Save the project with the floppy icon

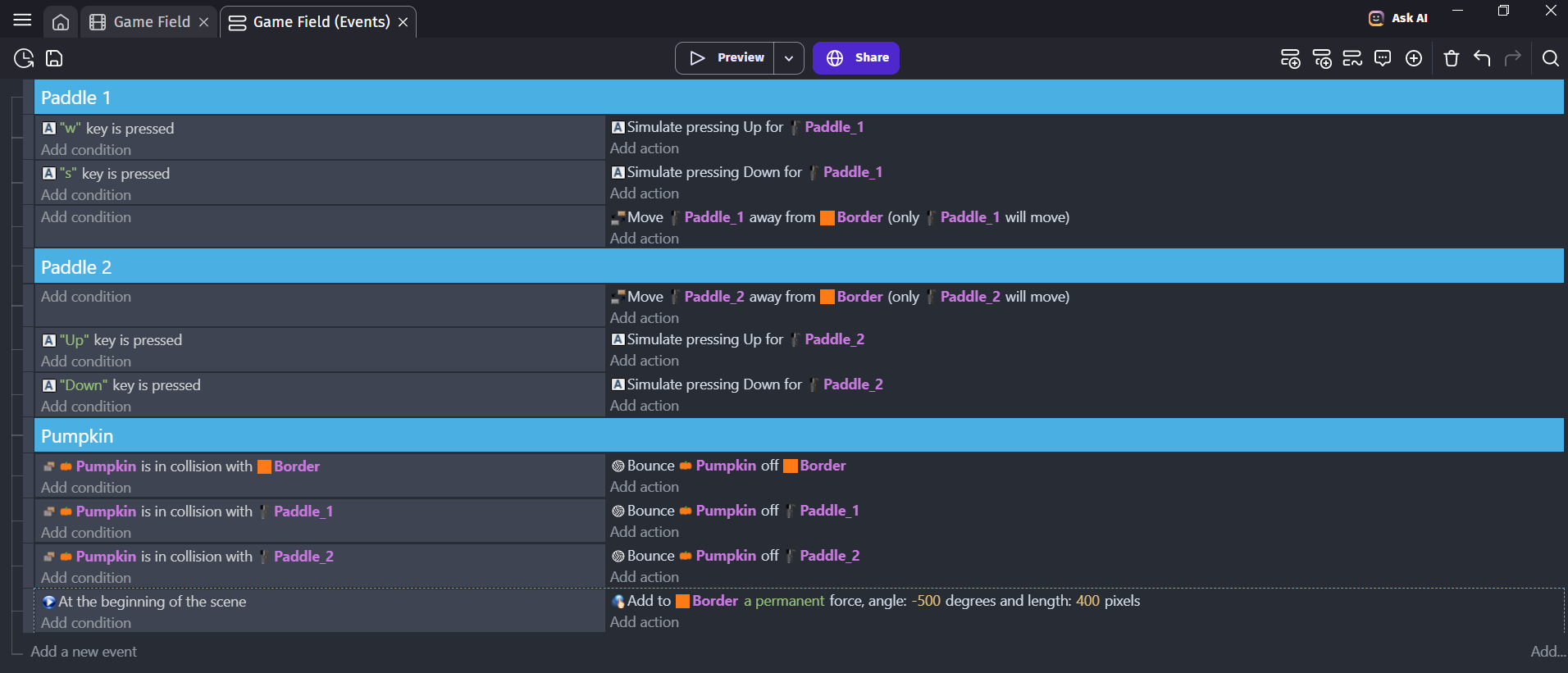pos(54,58)
